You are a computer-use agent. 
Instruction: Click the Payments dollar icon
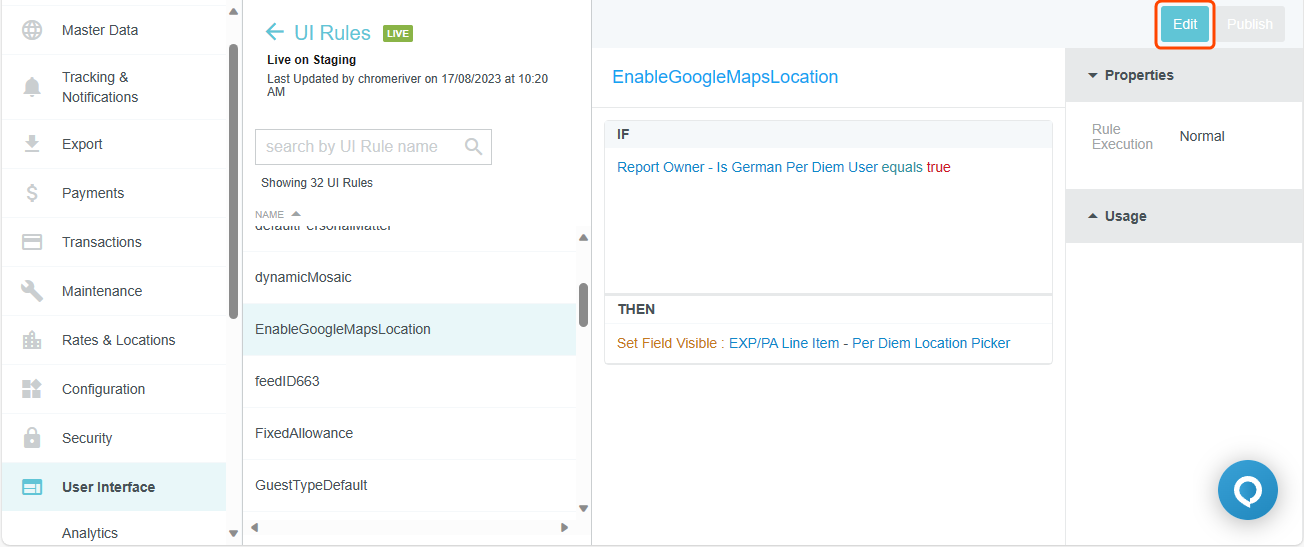click(32, 193)
